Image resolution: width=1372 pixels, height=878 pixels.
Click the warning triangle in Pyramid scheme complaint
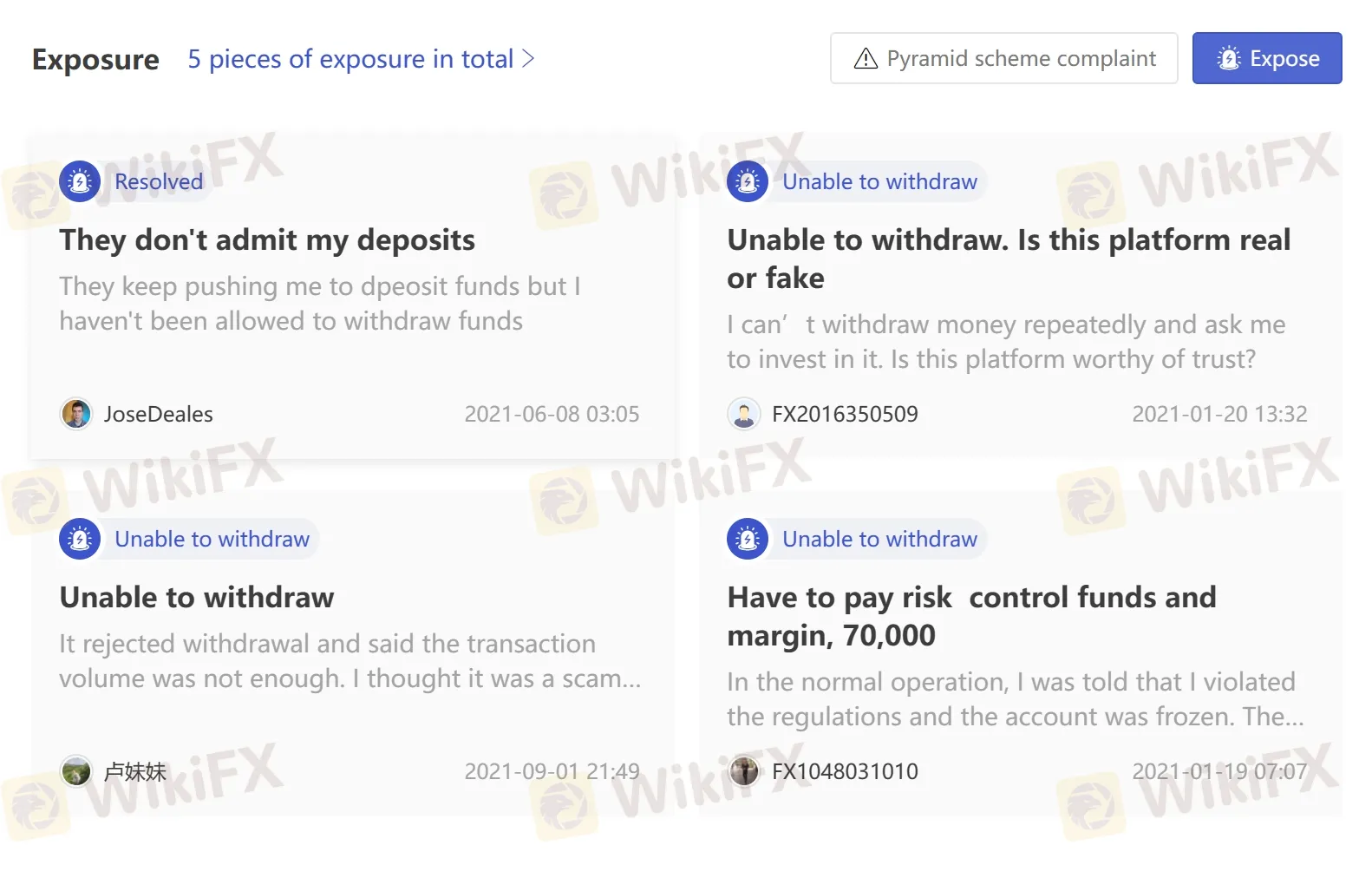coord(866,58)
